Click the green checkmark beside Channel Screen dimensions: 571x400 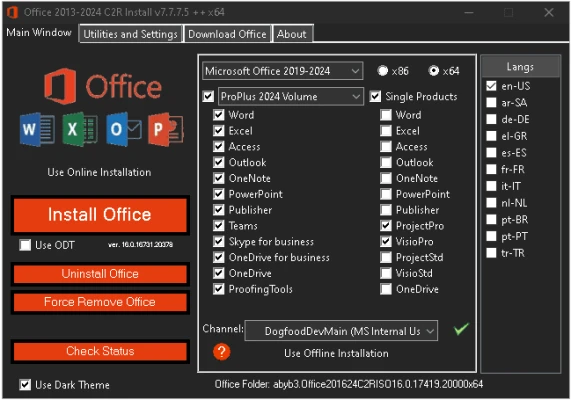[461, 329]
